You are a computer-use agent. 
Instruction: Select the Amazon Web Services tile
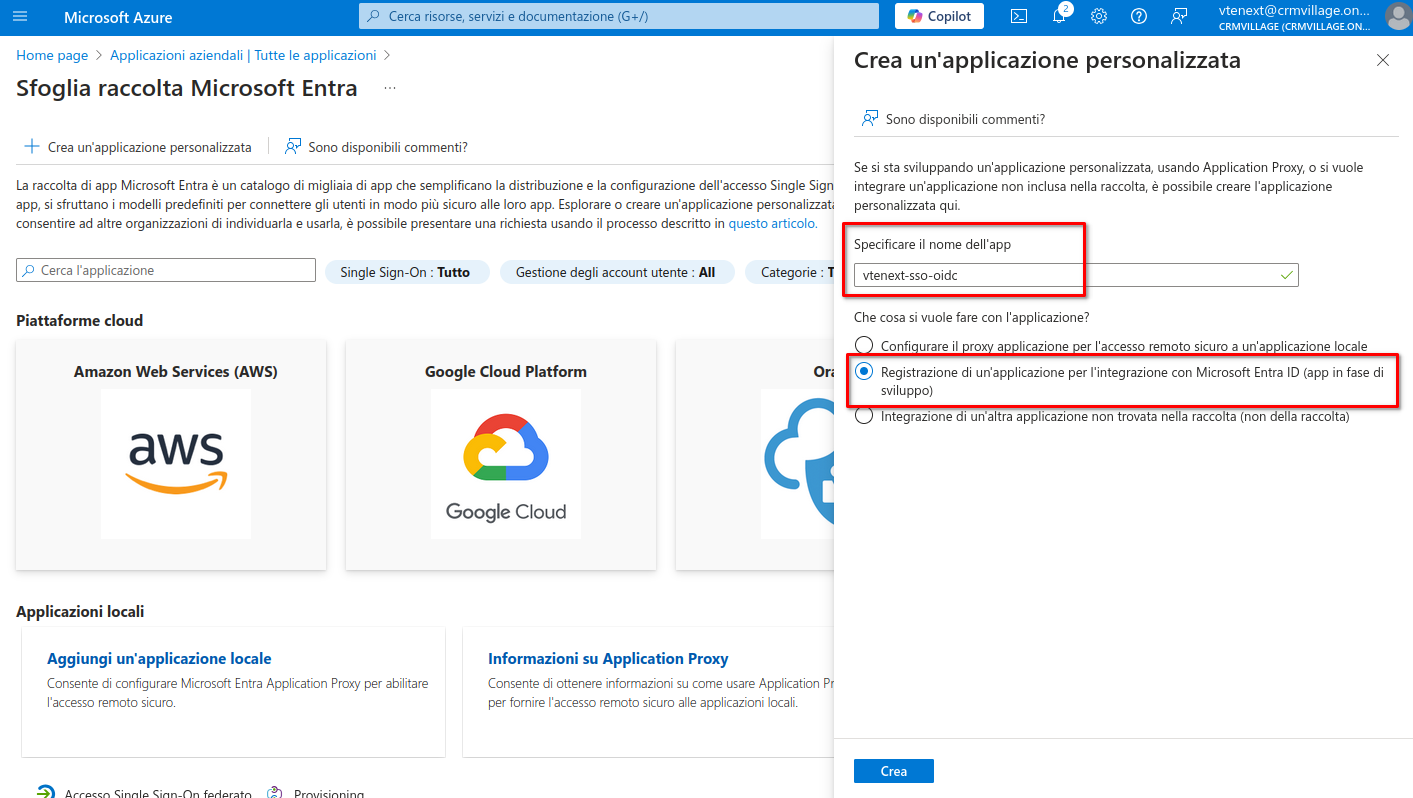[x=171, y=455]
